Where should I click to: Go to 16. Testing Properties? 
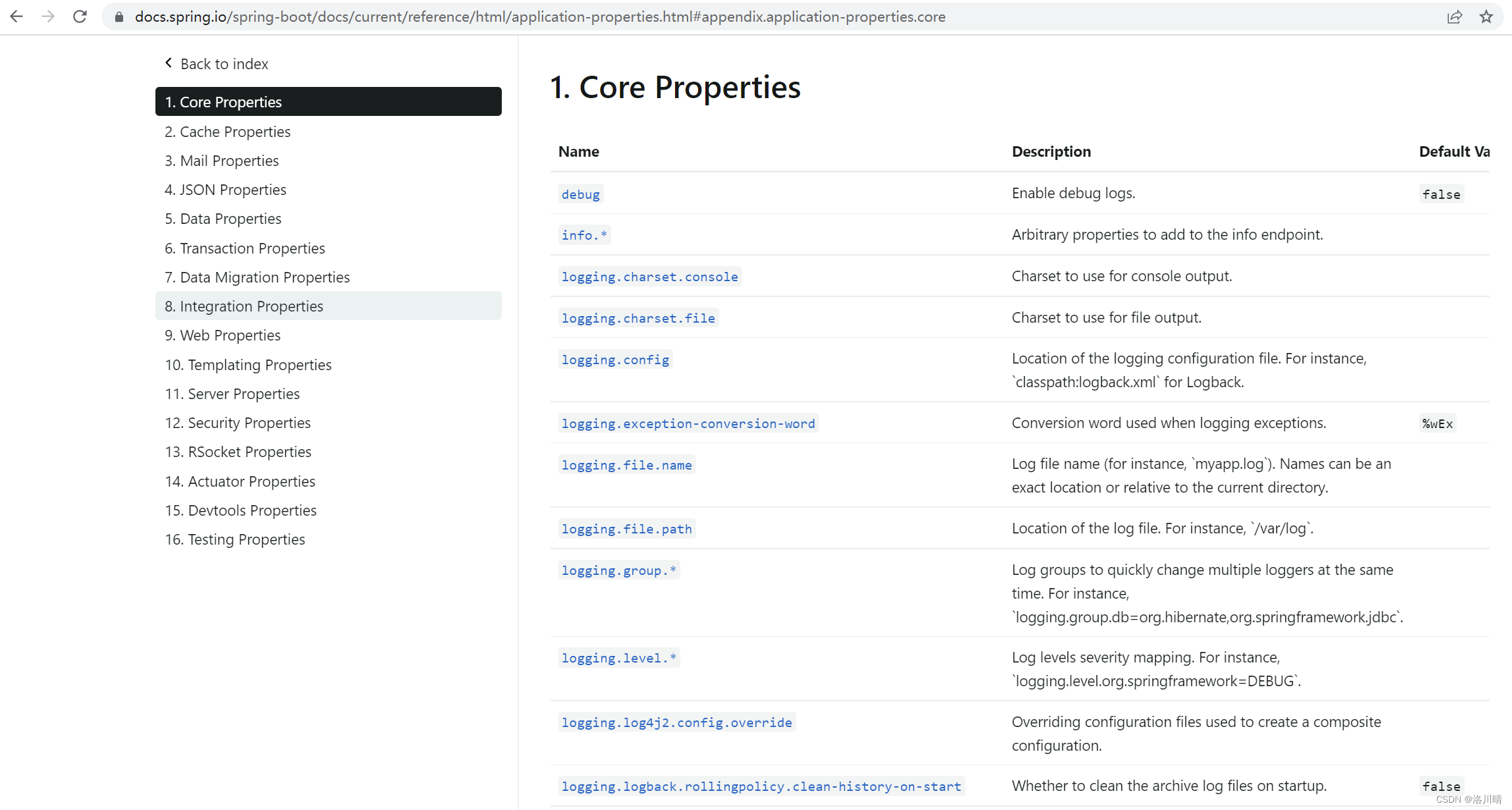click(x=234, y=539)
